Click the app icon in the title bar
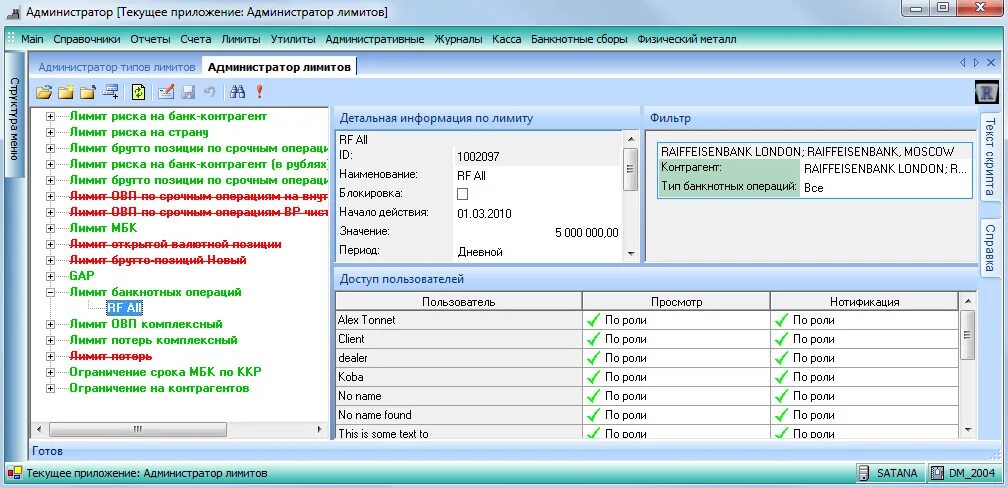The image size is (1008, 488). pos(14,12)
